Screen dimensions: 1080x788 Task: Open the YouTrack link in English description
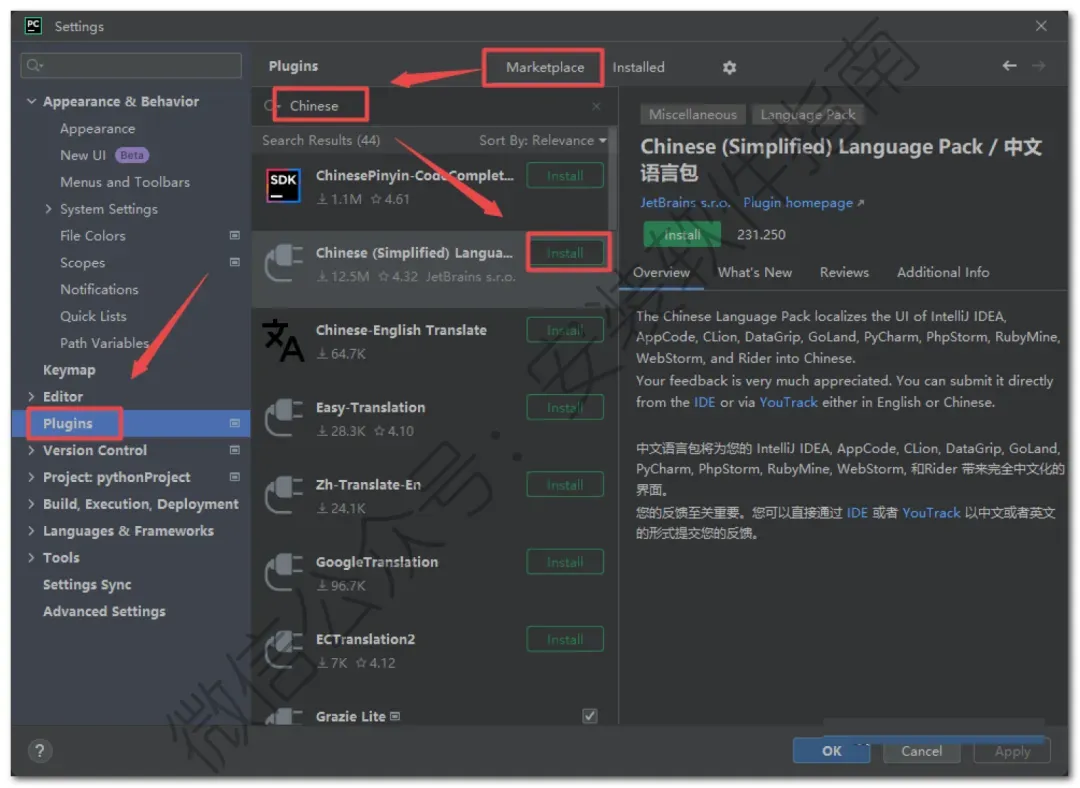coord(788,402)
